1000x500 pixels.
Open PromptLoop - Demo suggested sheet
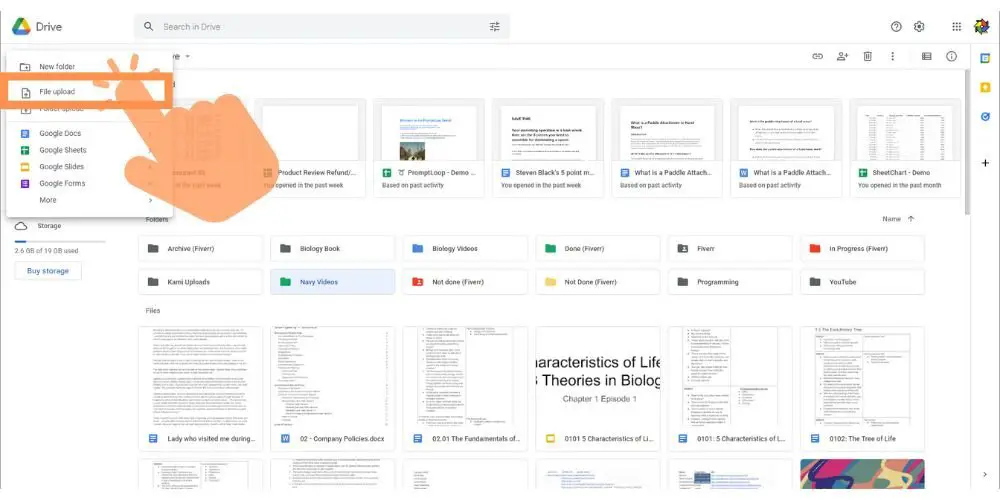click(429, 148)
